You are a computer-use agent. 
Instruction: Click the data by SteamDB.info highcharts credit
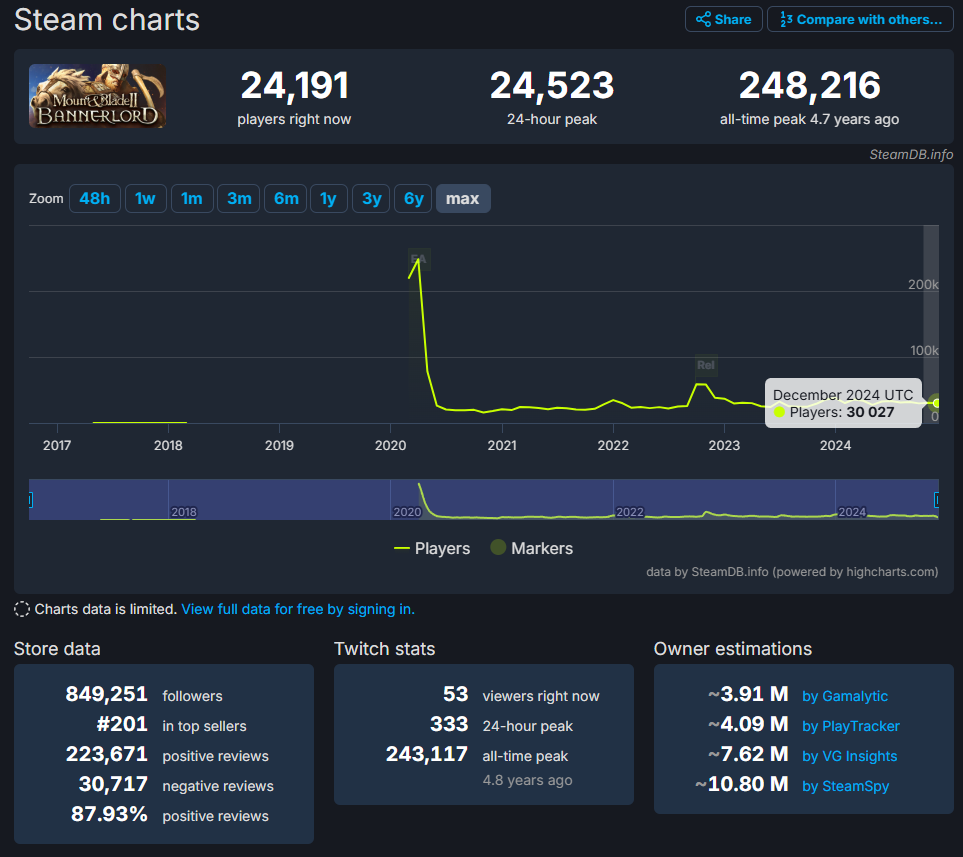[792, 572]
